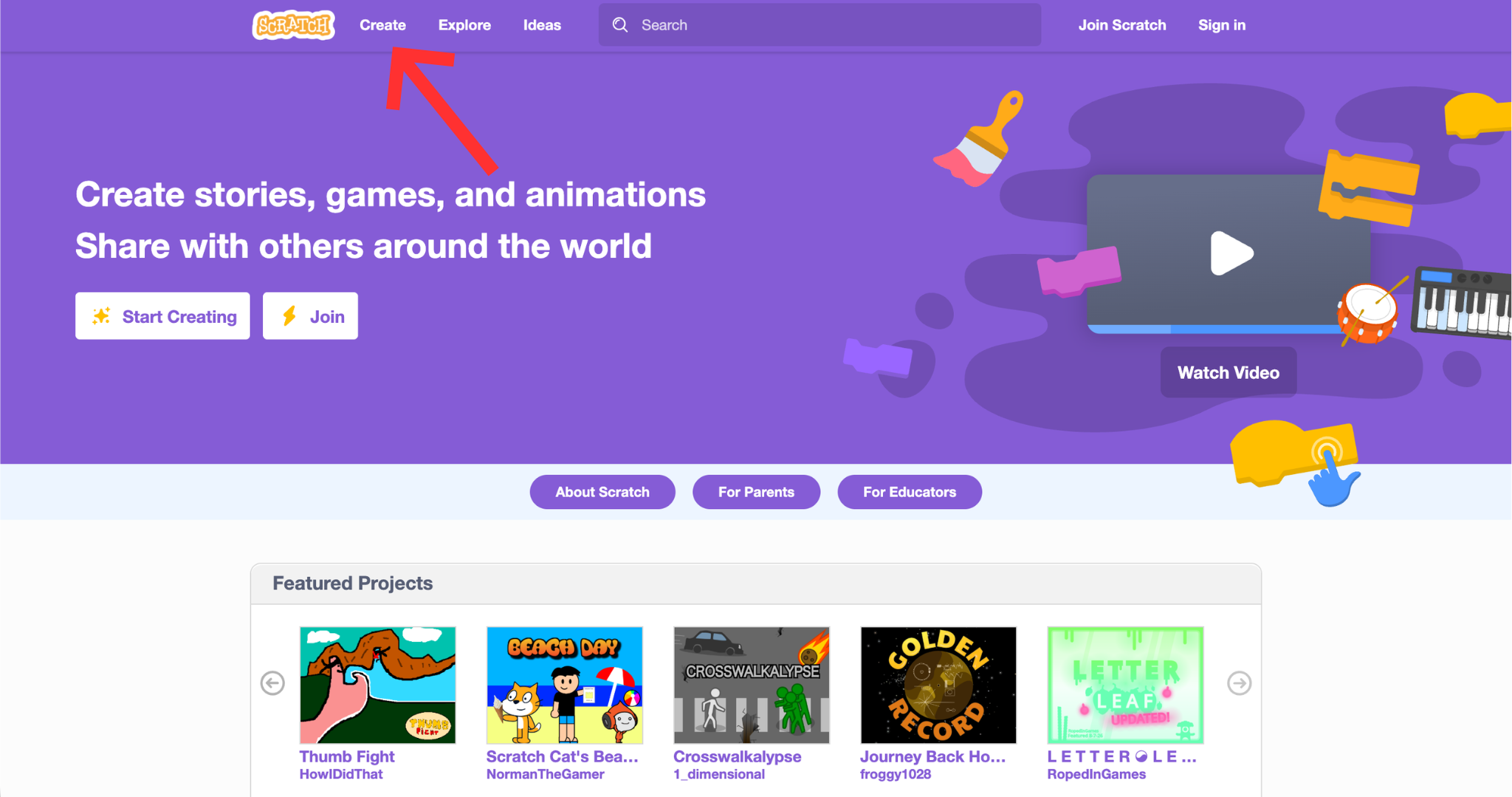
Task: Play the intro video with the play icon
Action: 1231,253
